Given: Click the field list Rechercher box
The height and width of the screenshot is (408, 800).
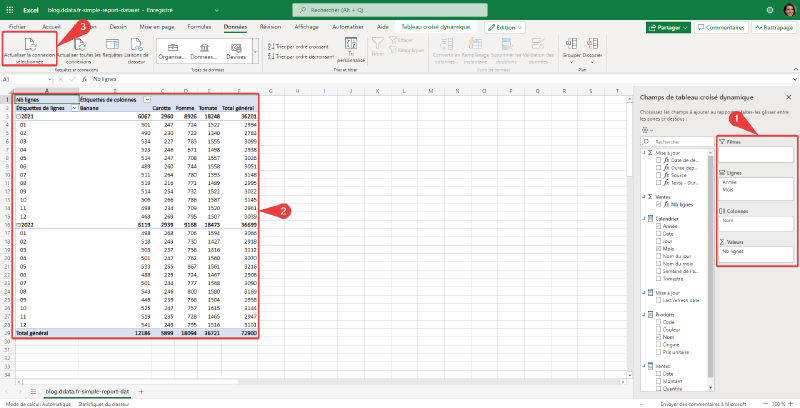Looking at the screenshot, I should tap(677, 142).
